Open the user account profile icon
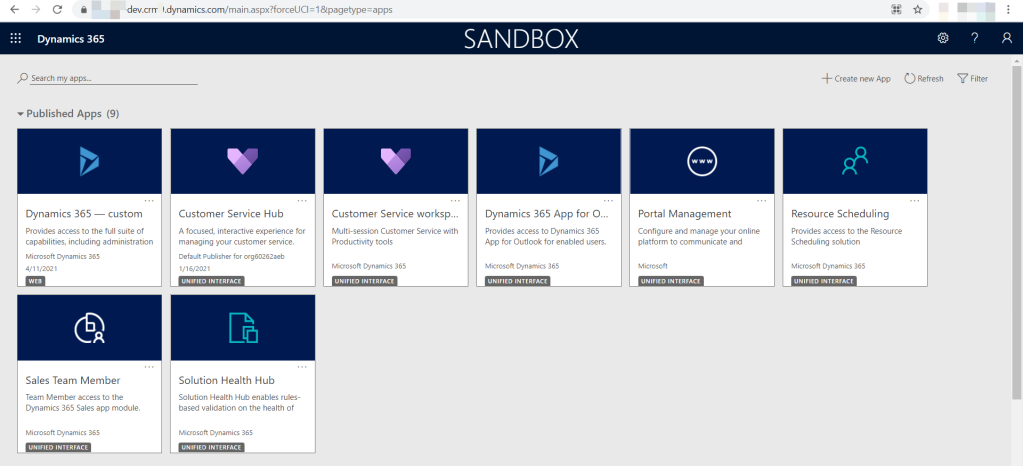Viewport: 1023px width, 466px height. pyautogui.click(x=1007, y=39)
